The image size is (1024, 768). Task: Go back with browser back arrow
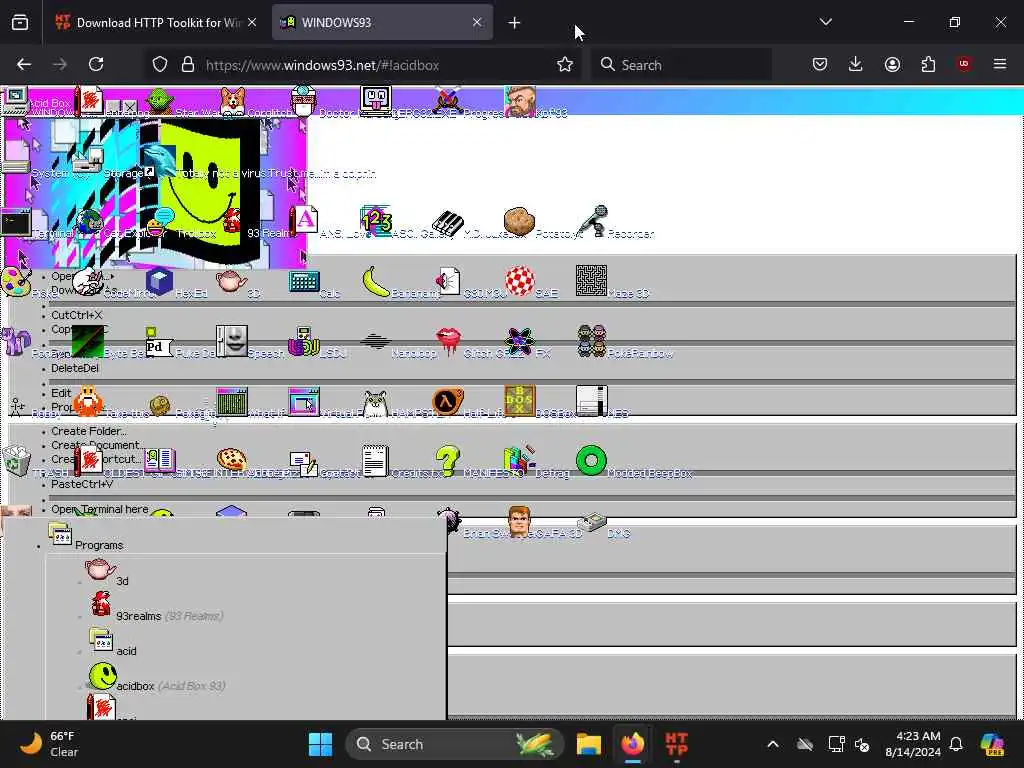[24, 64]
